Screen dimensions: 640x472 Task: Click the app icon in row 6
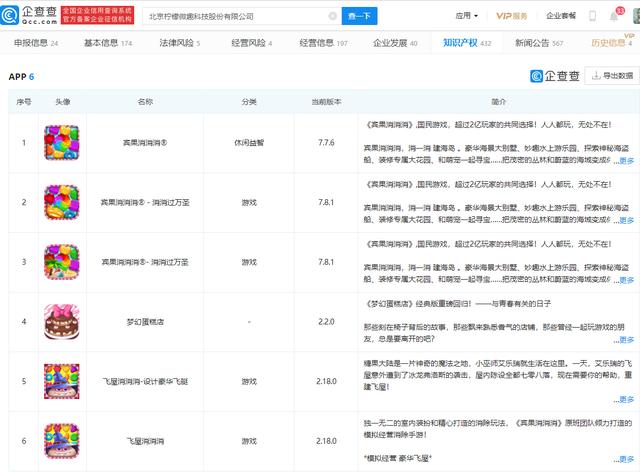coord(62,441)
